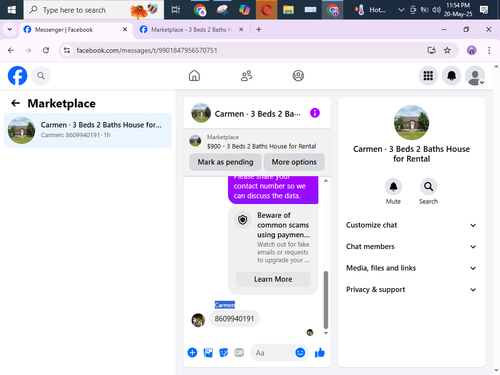Click the scroll down arrow in chat
This screenshot has height=375, width=500.
coord(326,333)
